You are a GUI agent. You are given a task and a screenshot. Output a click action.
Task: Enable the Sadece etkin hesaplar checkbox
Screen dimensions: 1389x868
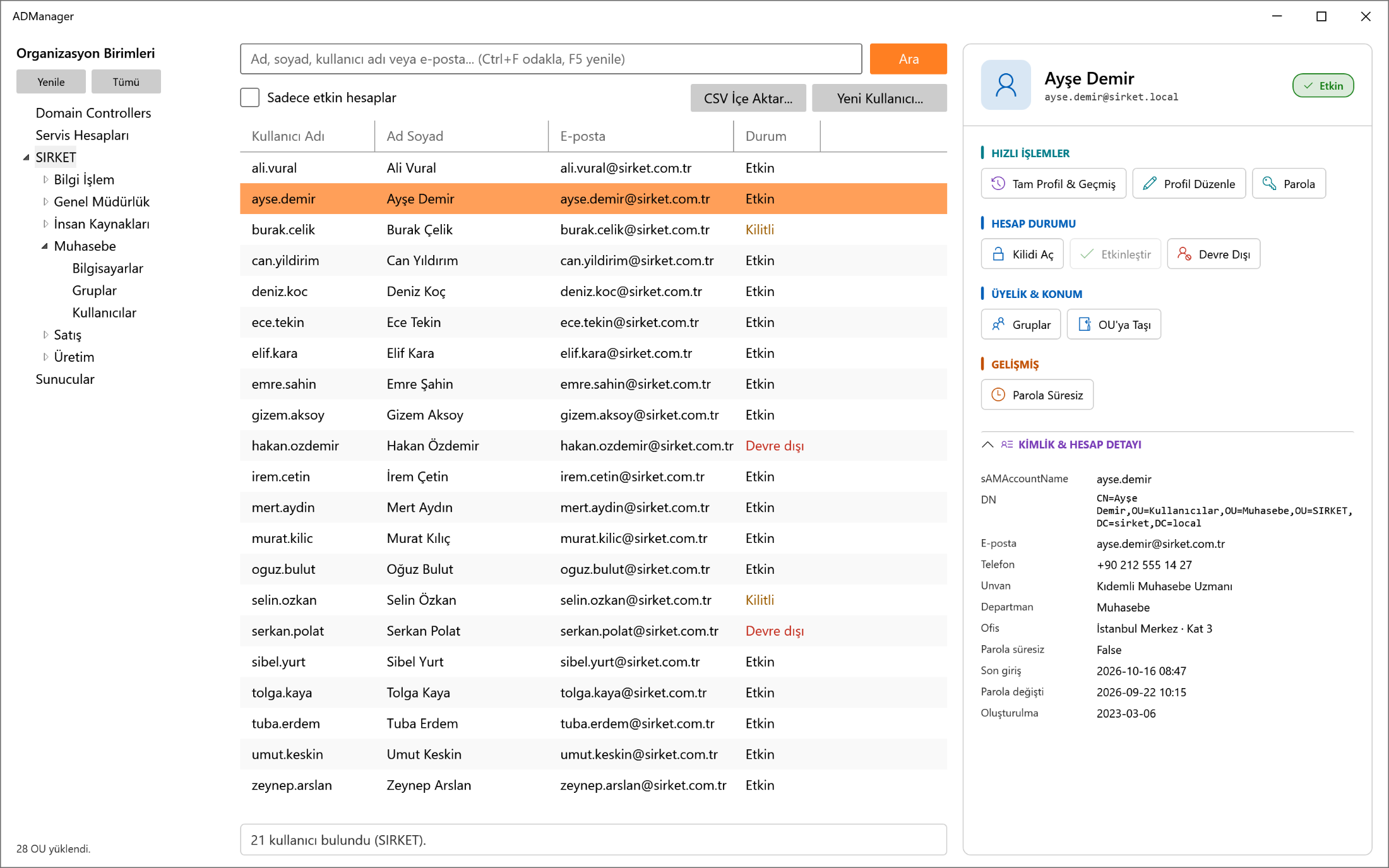(250, 97)
